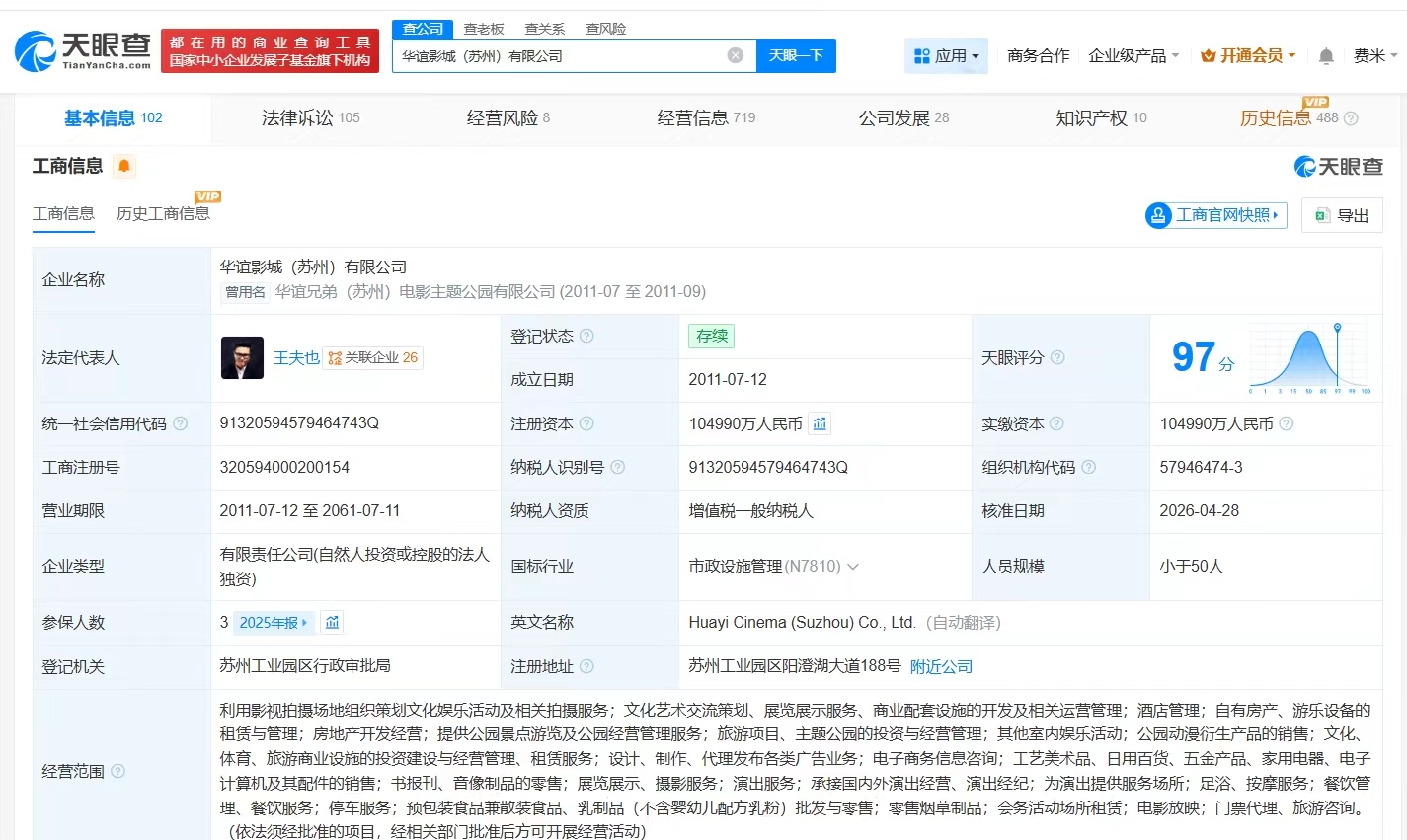Select the 基本信息 102 tab
This screenshot has width=1407, height=840.
tap(114, 118)
